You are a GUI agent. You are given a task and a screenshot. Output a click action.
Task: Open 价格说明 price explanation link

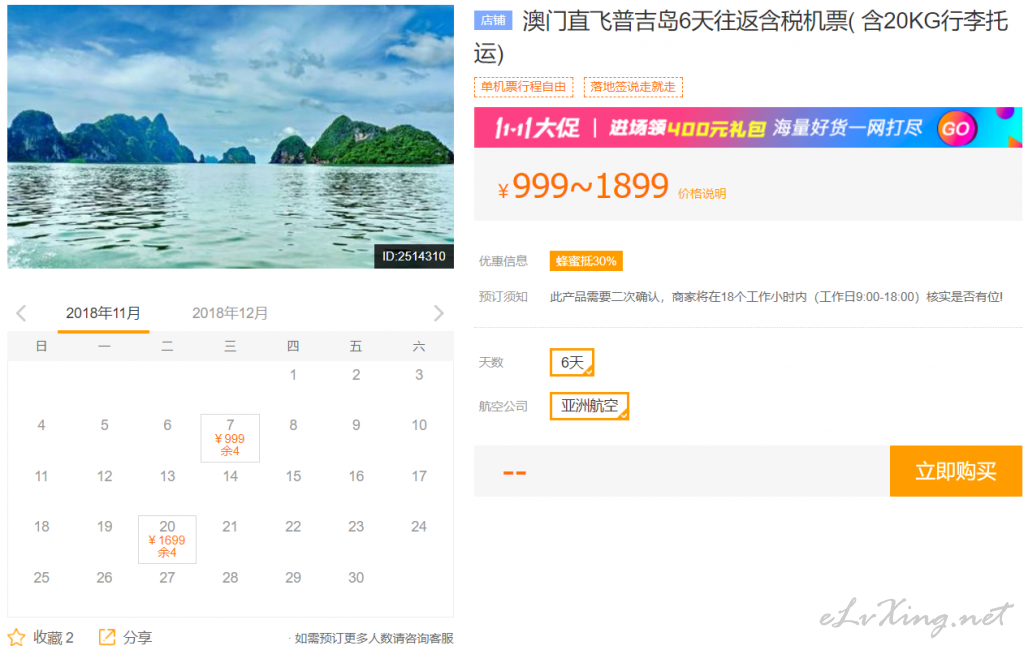(x=702, y=193)
